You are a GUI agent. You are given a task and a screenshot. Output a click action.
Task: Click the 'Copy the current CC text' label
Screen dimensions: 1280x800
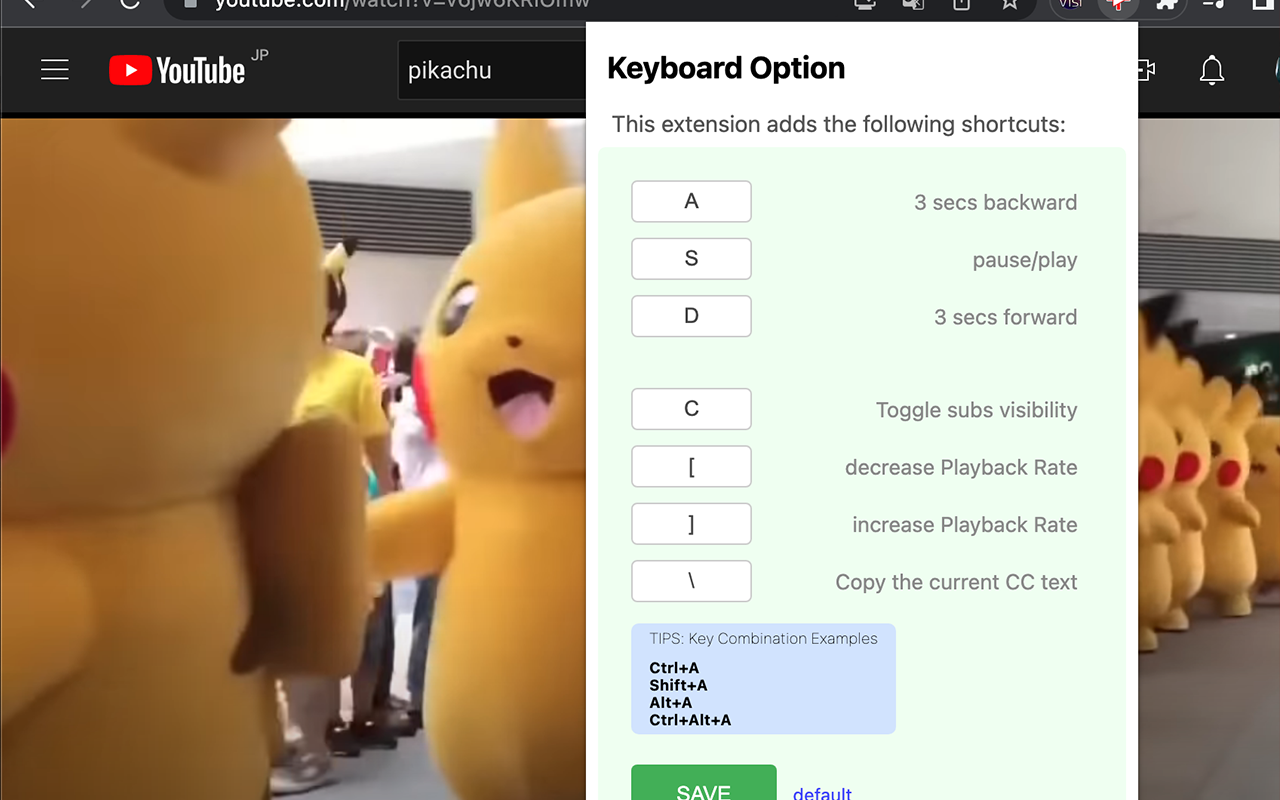(x=957, y=582)
